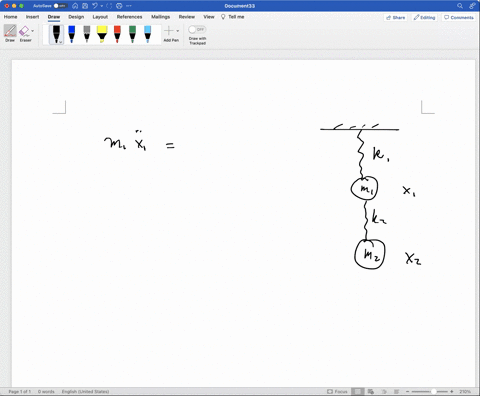Screen dimensions: 480x396
Task: Click the Undo icon
Action: [x=95, y=6]
